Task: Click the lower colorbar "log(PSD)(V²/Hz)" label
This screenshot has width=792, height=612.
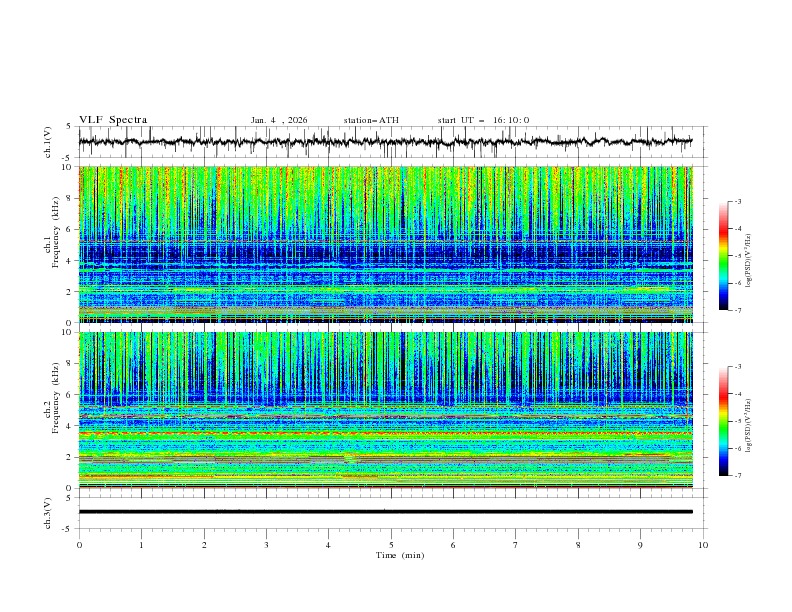Action: pyautogui.click(x=749, y=426)
